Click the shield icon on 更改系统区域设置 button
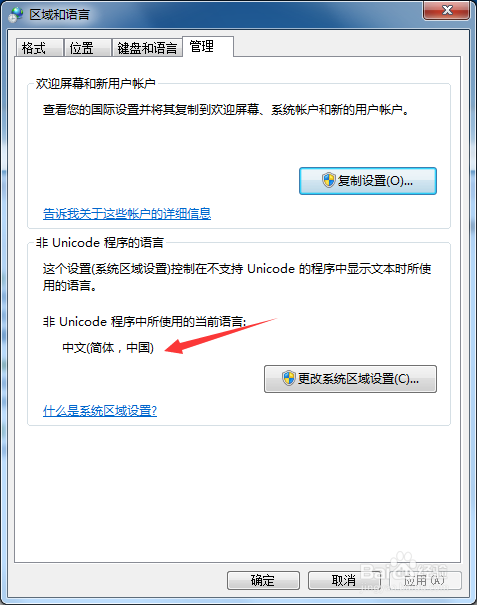 point(288,378)
